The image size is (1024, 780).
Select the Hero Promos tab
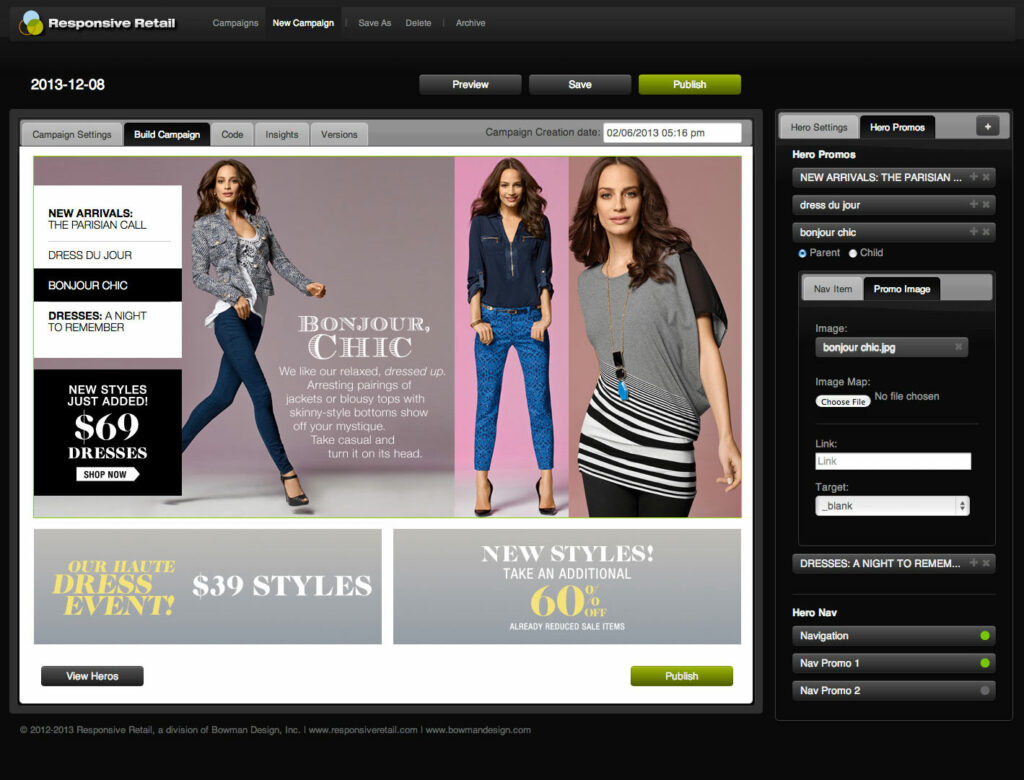tap(897, 127)
